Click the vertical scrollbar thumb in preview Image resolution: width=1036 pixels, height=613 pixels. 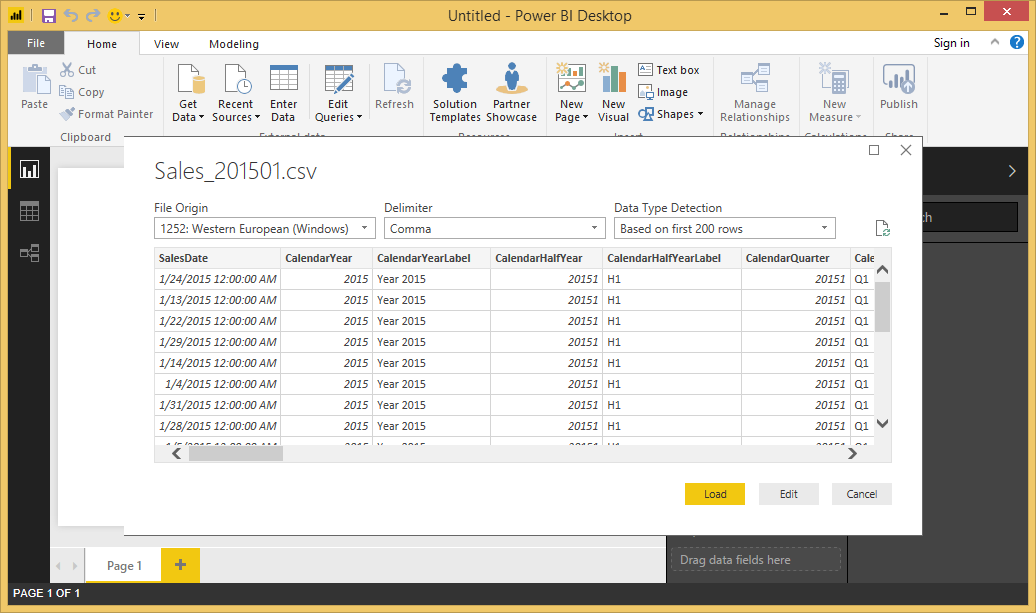[882, 306]
